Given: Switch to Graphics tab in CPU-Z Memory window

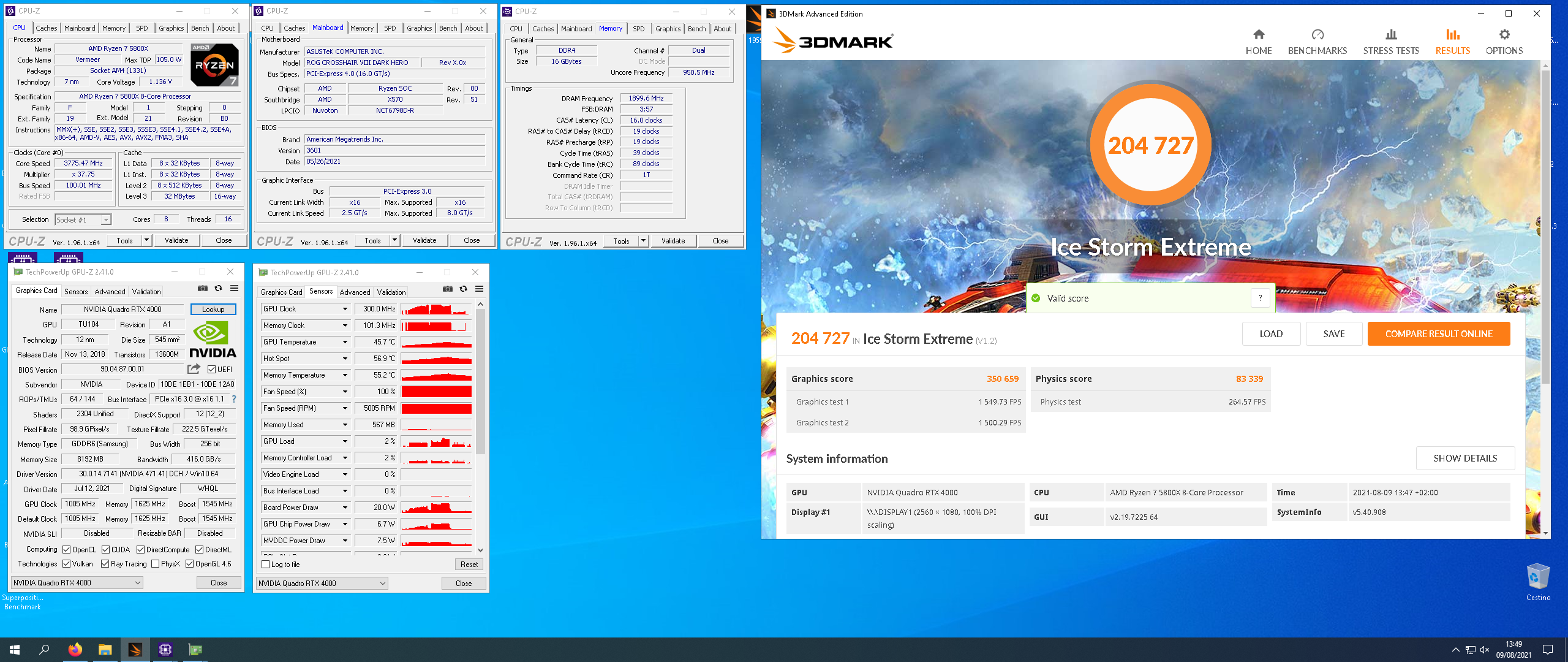Looking at the screenshot, I should point(668,29).
